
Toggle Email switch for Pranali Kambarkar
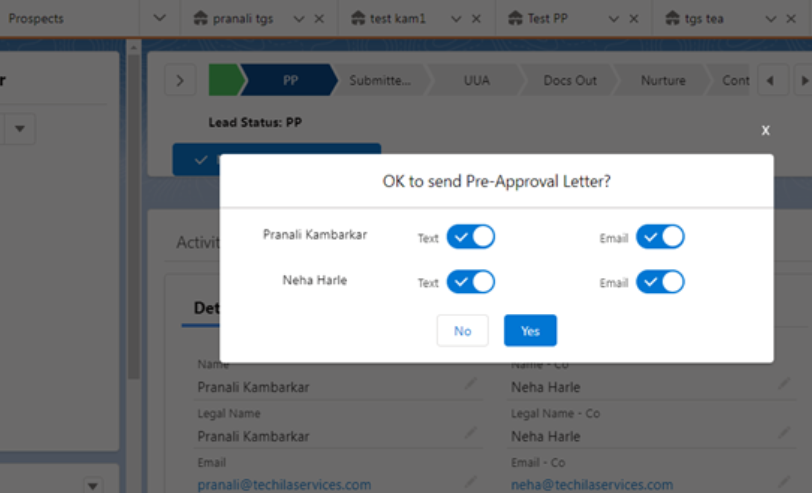(660, 237)
